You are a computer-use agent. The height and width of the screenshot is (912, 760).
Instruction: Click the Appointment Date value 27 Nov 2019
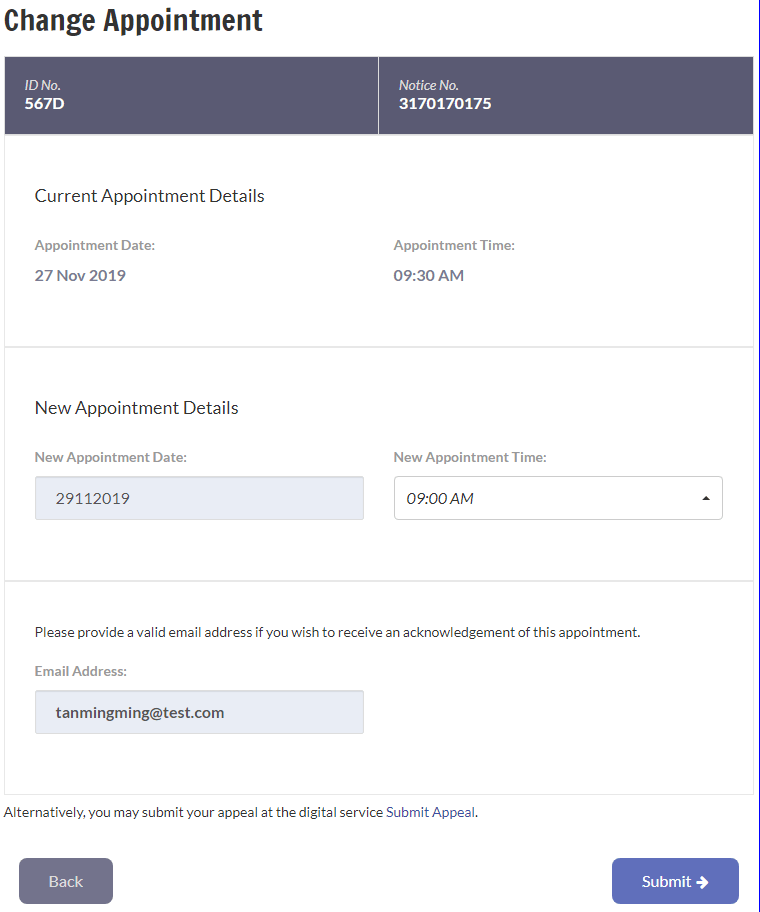[80, 275]
